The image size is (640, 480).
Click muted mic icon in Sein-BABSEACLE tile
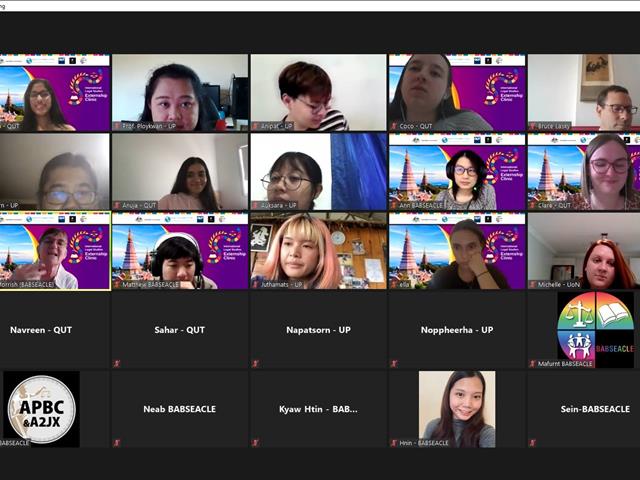[x=533, y=442]
